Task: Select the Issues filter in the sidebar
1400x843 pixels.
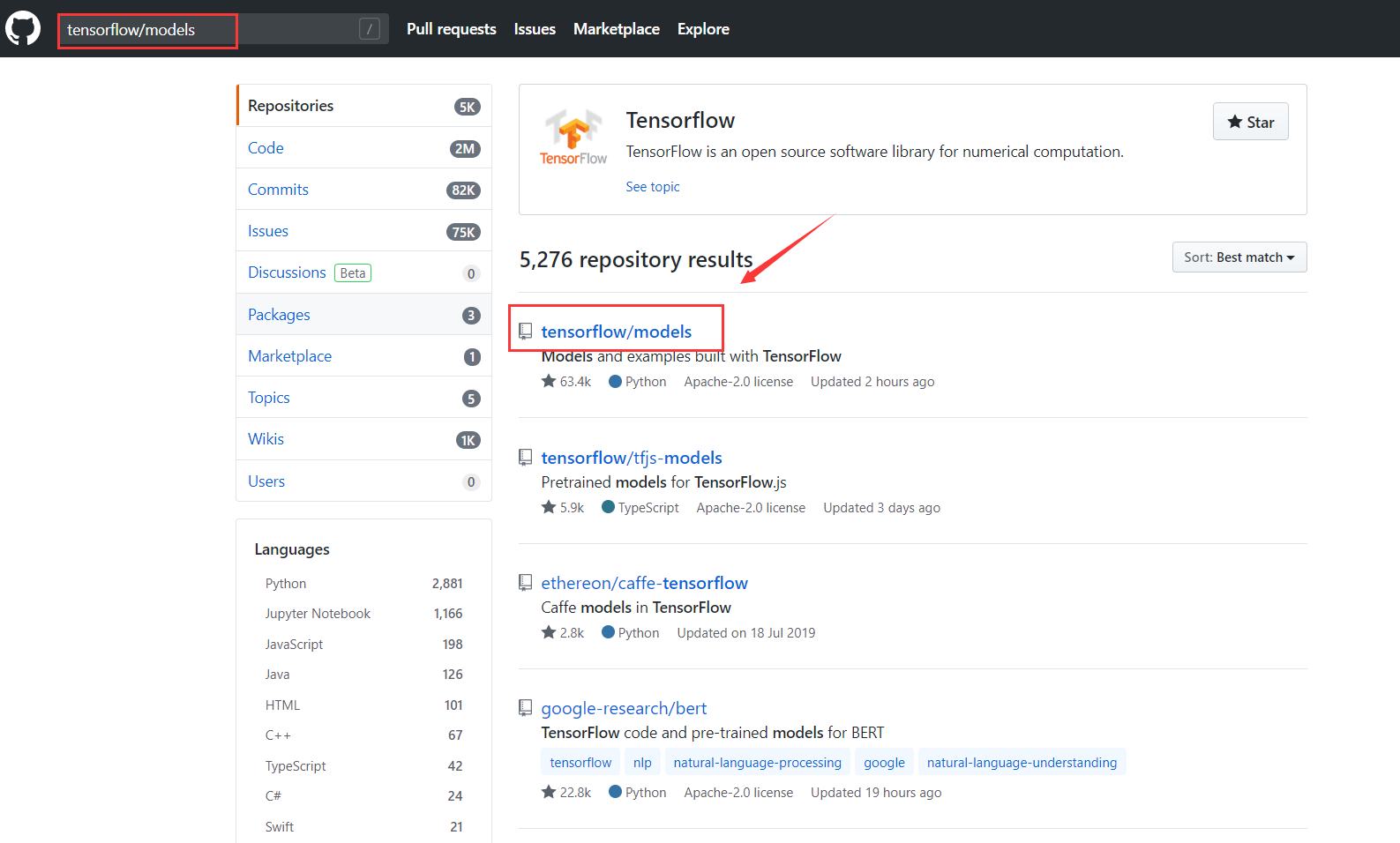Action: coord(363,231)
